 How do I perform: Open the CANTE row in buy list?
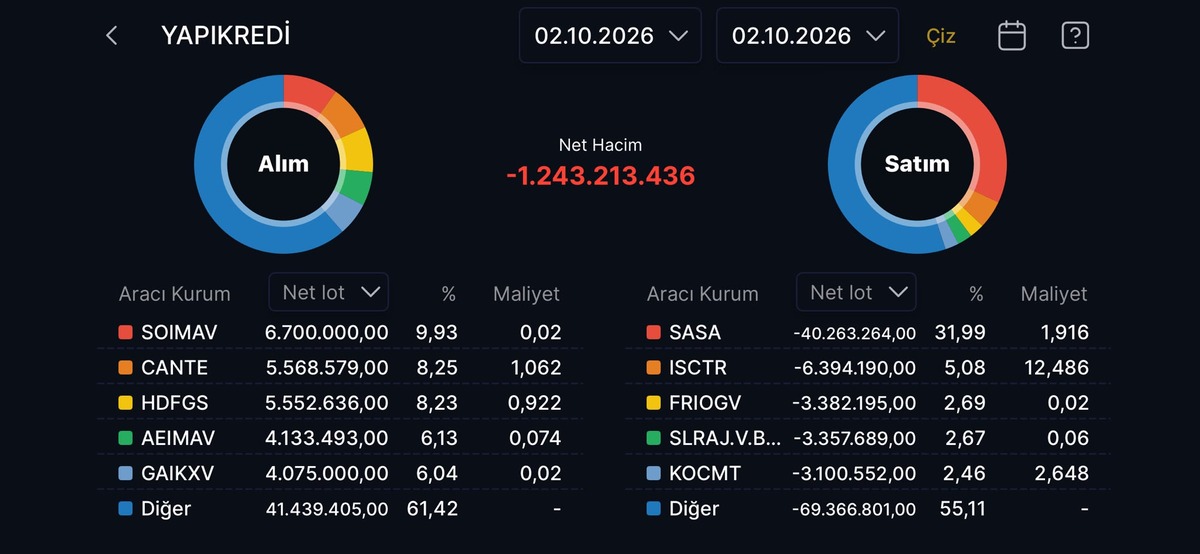pos(340,367)
